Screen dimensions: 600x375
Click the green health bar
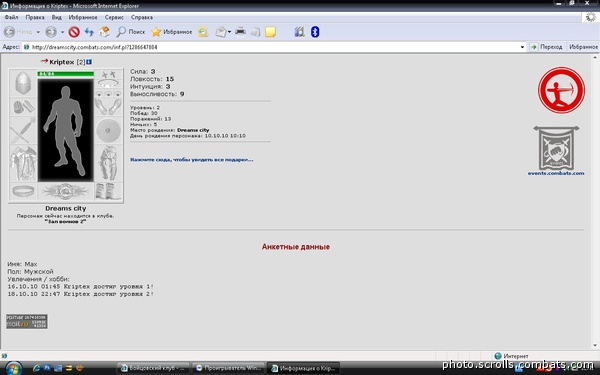(65, 74)
